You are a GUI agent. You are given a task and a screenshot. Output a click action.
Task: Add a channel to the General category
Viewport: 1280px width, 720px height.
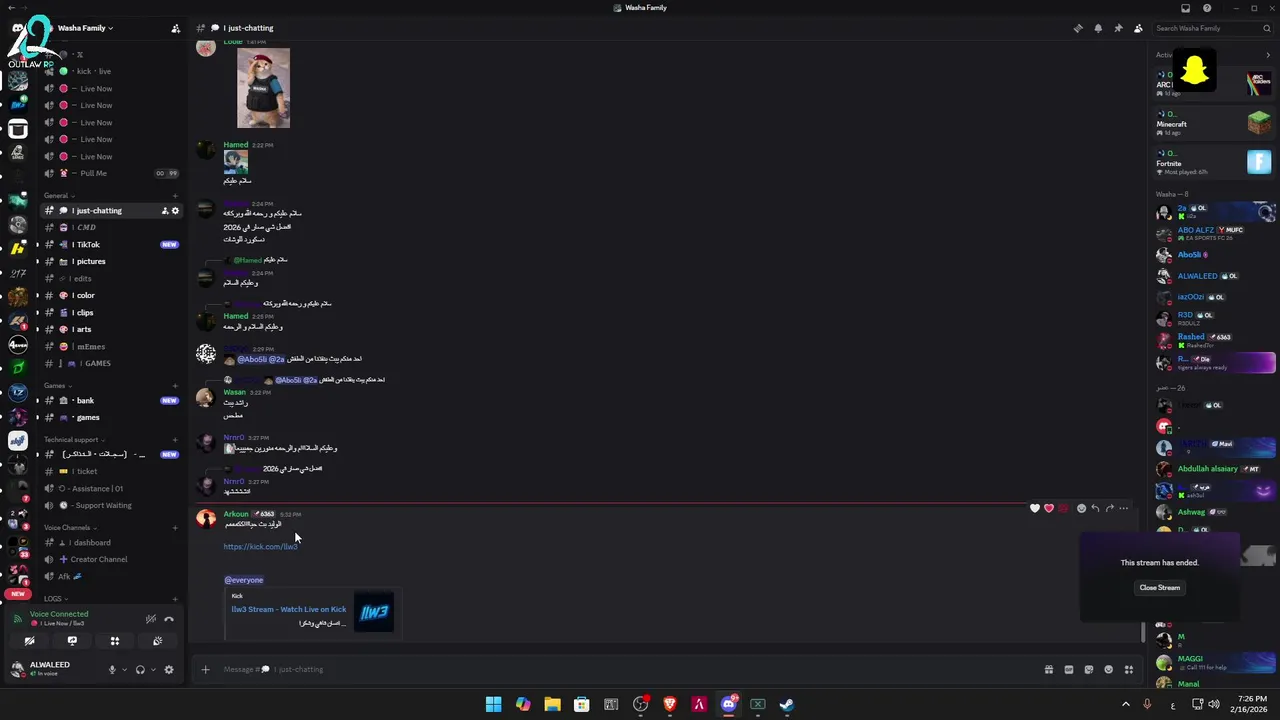175,195
